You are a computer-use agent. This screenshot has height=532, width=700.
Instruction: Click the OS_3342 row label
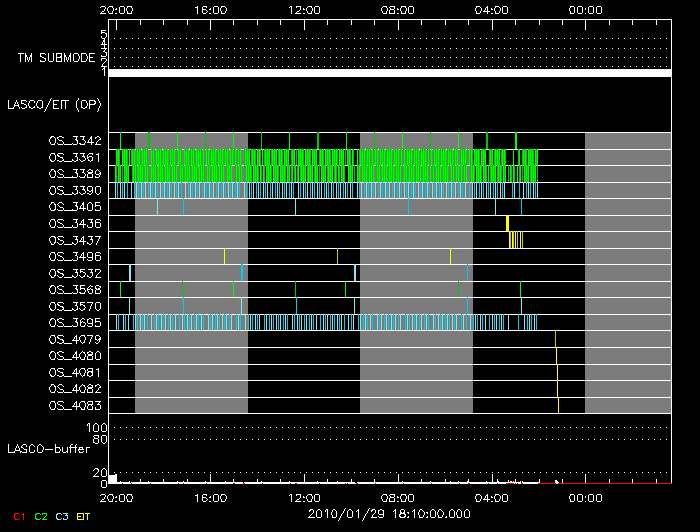tap(74, 141)
